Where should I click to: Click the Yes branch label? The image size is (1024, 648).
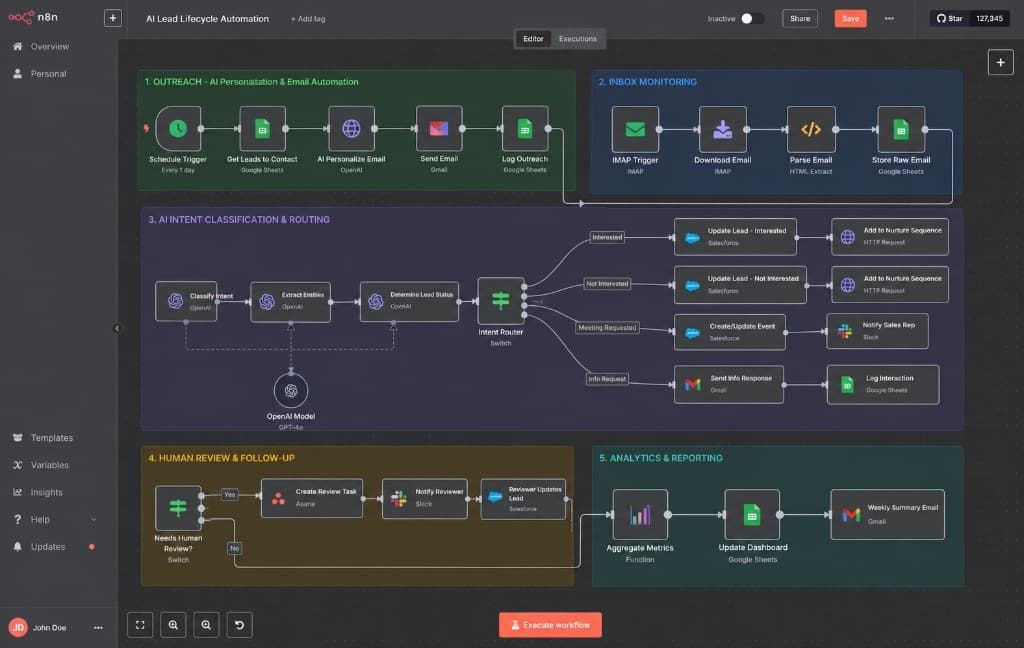coord(230,494)
